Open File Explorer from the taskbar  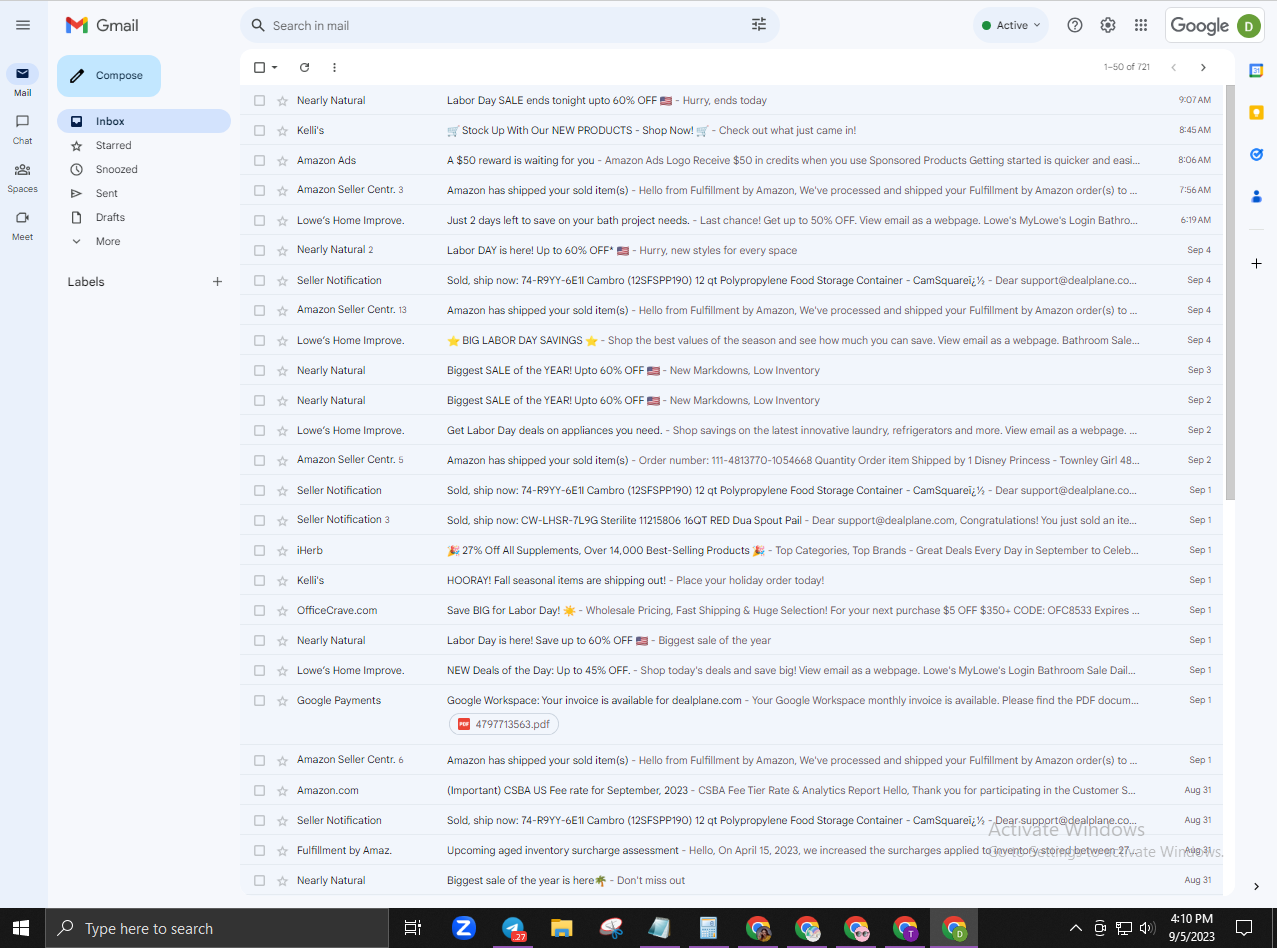[x=562, y=928]
